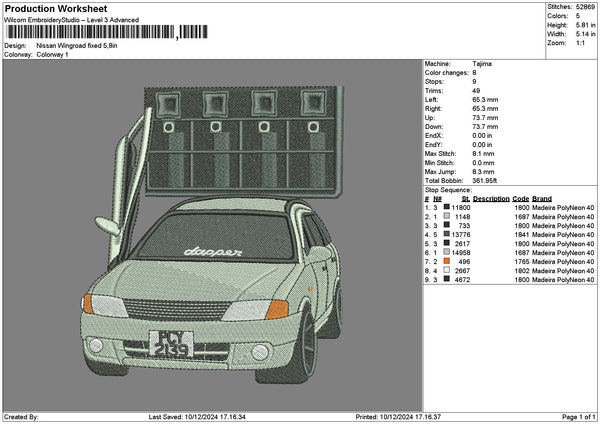Click the swatch for stop 4 with 13776 stitches

pyautogui.click(x=448, y=233)
